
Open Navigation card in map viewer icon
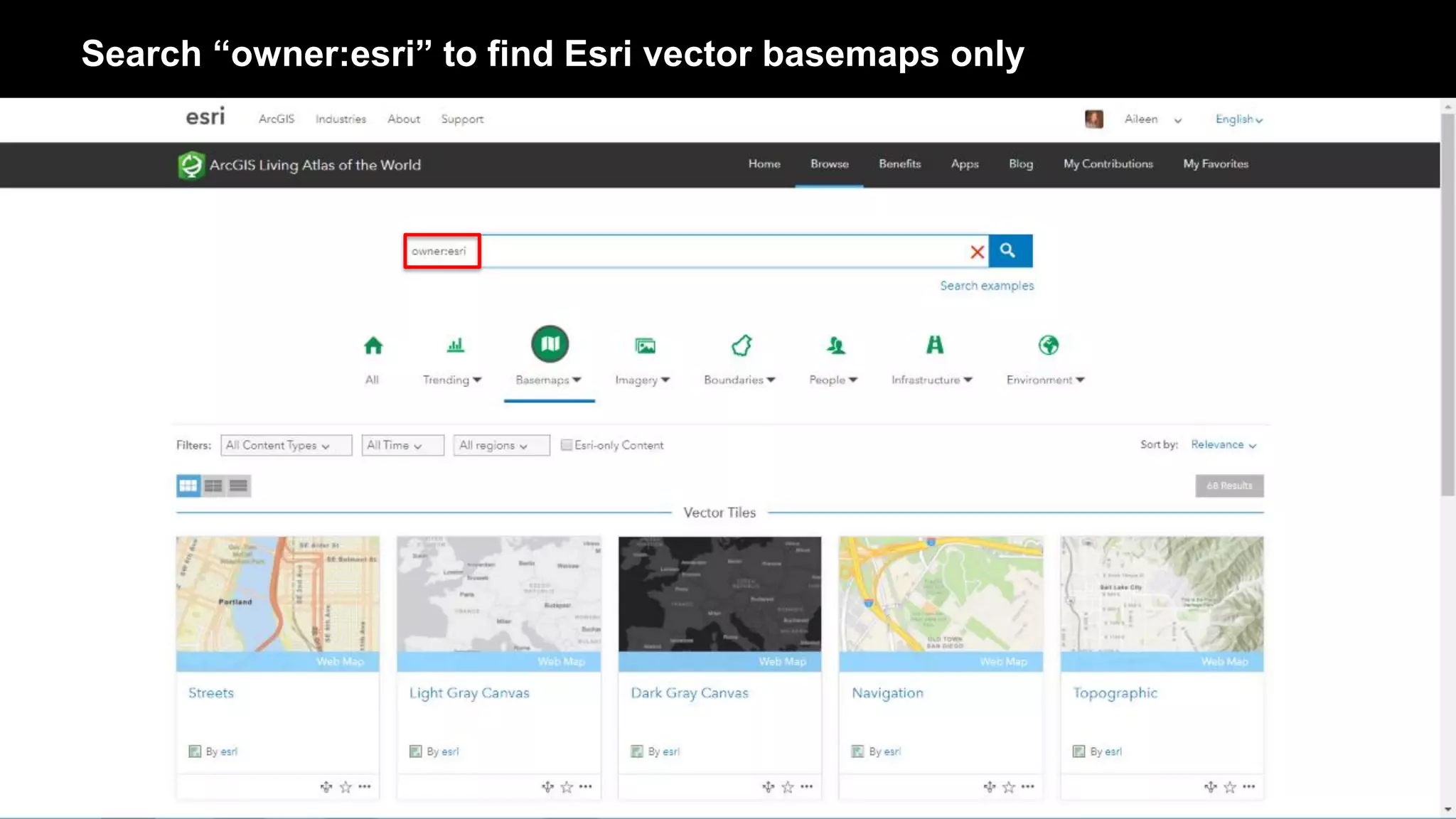tap(990, 786)
